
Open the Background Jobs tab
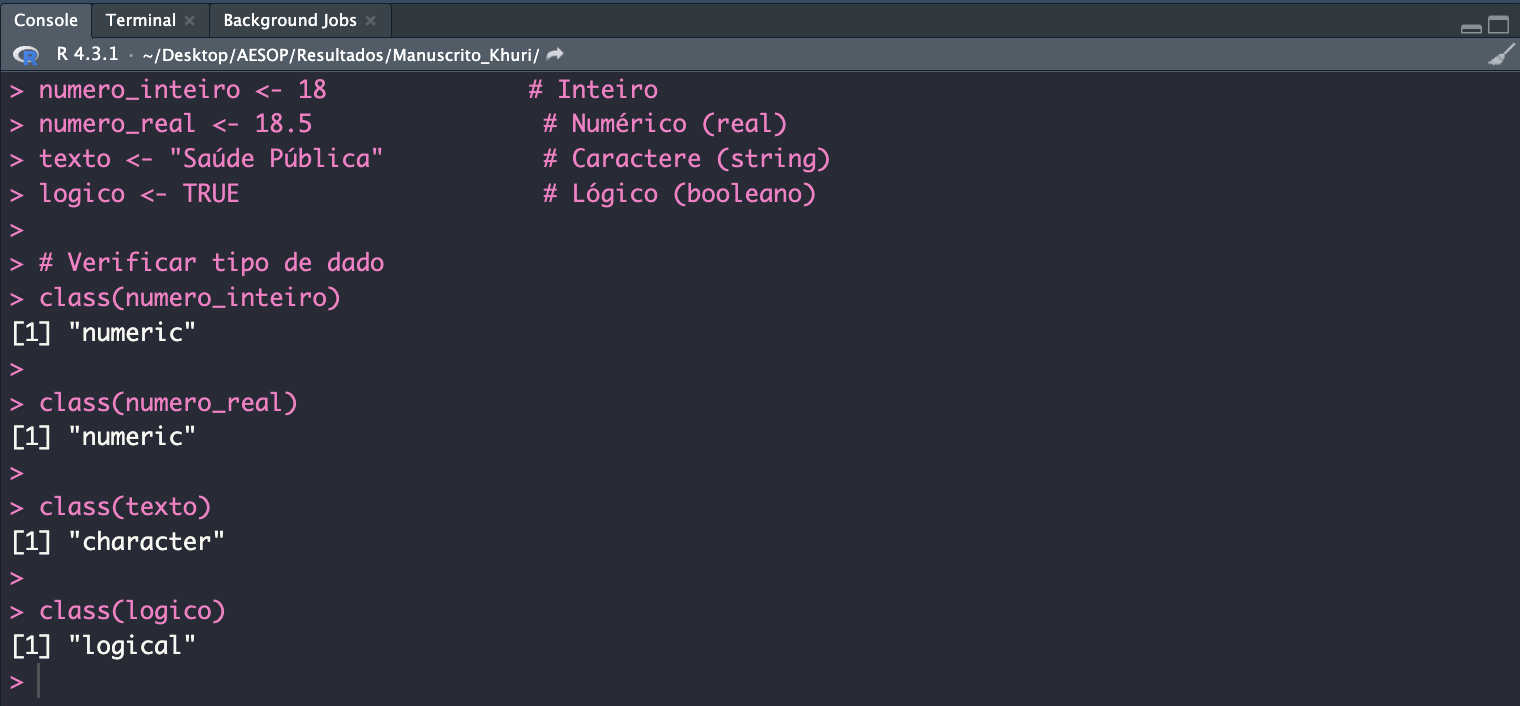point(289,20)
